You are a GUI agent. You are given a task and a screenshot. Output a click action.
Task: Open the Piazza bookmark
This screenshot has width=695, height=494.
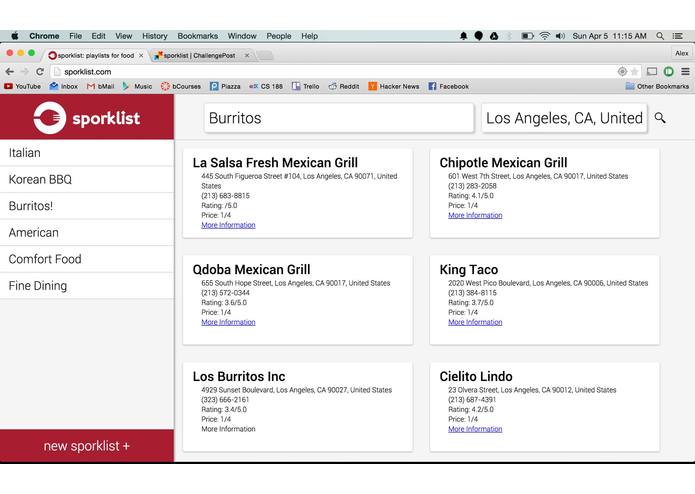click(x=225, y=86)
